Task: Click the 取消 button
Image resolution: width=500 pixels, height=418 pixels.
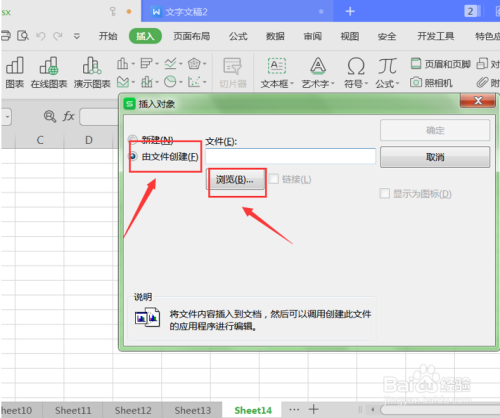Action: click(x=435, y=157)
